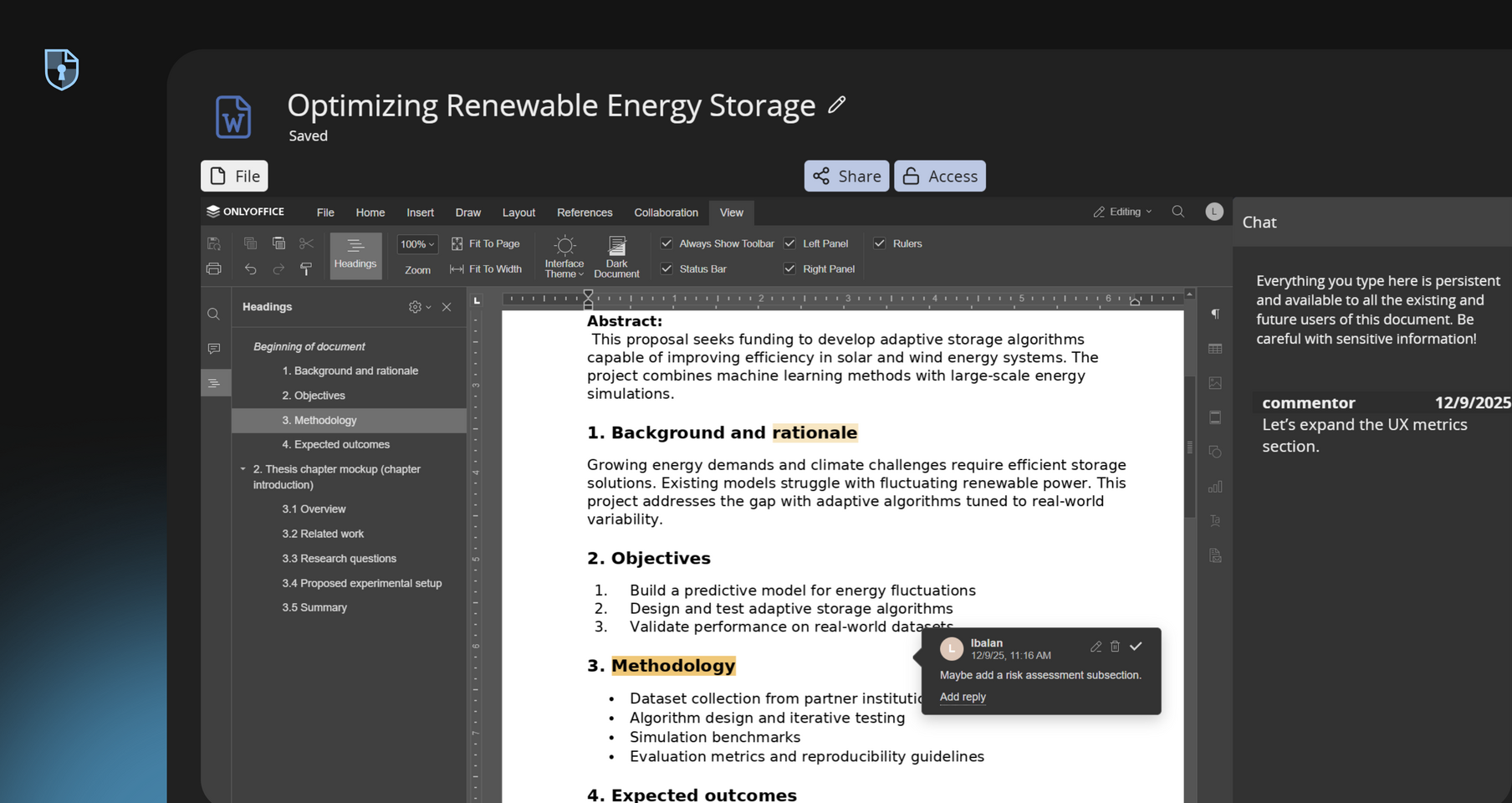
Task: Open paragraph settings in right sidebar
Action: 1215,315
